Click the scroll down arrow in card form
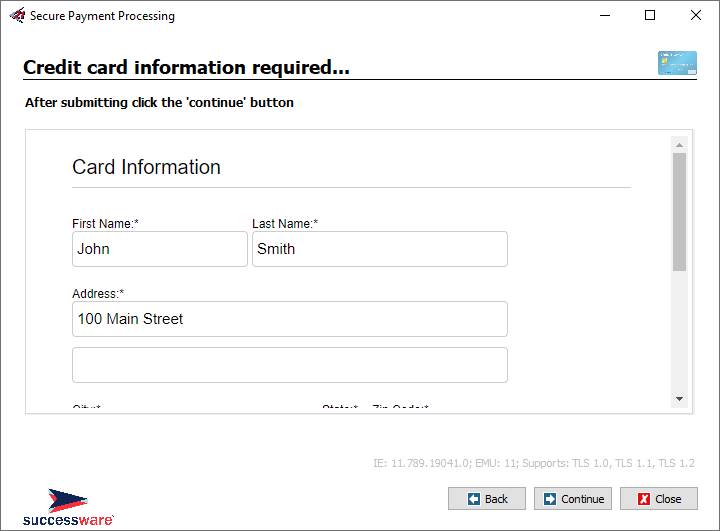720x531 pixels. click(x=679, y=399)
